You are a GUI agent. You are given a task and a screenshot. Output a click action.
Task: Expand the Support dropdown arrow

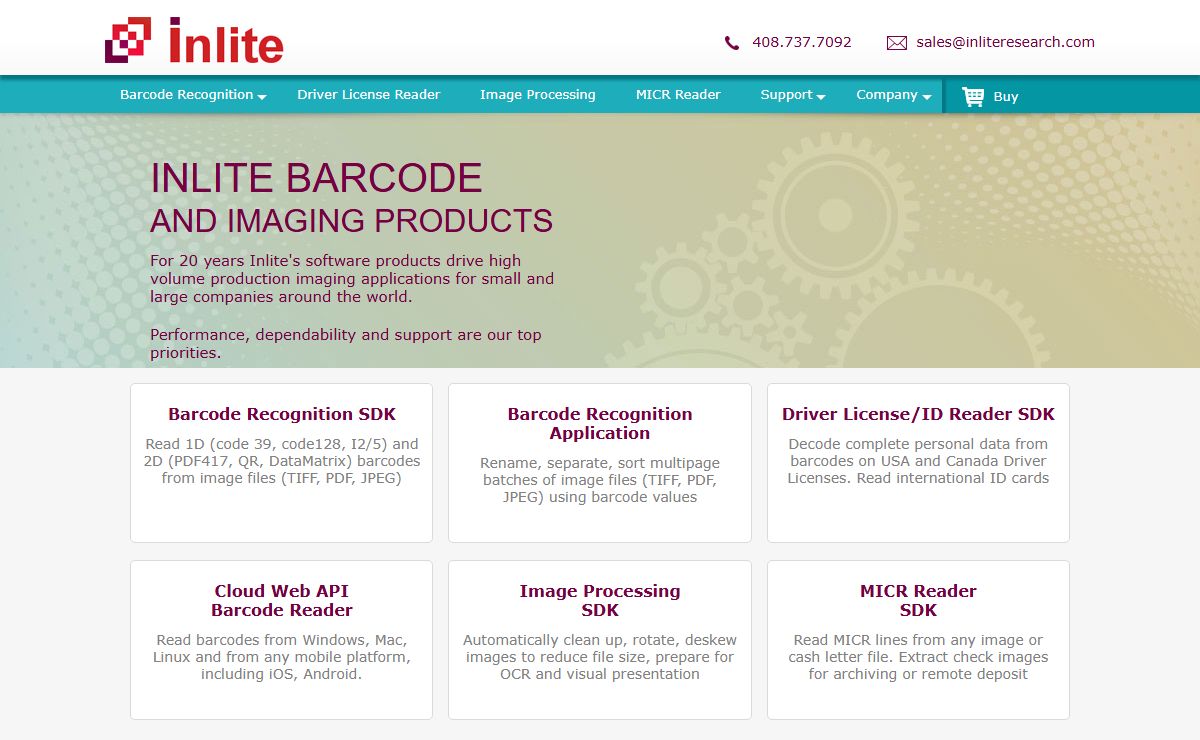(x=821, y=98)
